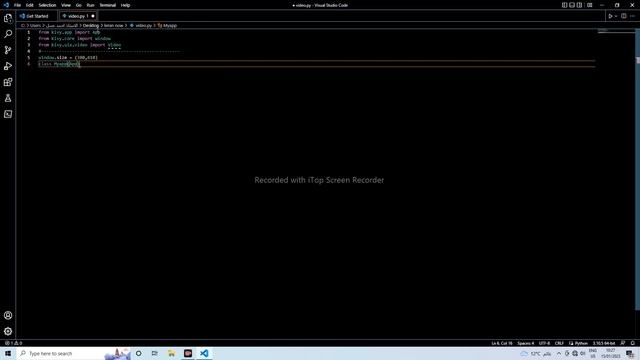The image size is (640, 360).
Task: Click line 3 kivy.uix.video import statement
Action: click(80, 45)
